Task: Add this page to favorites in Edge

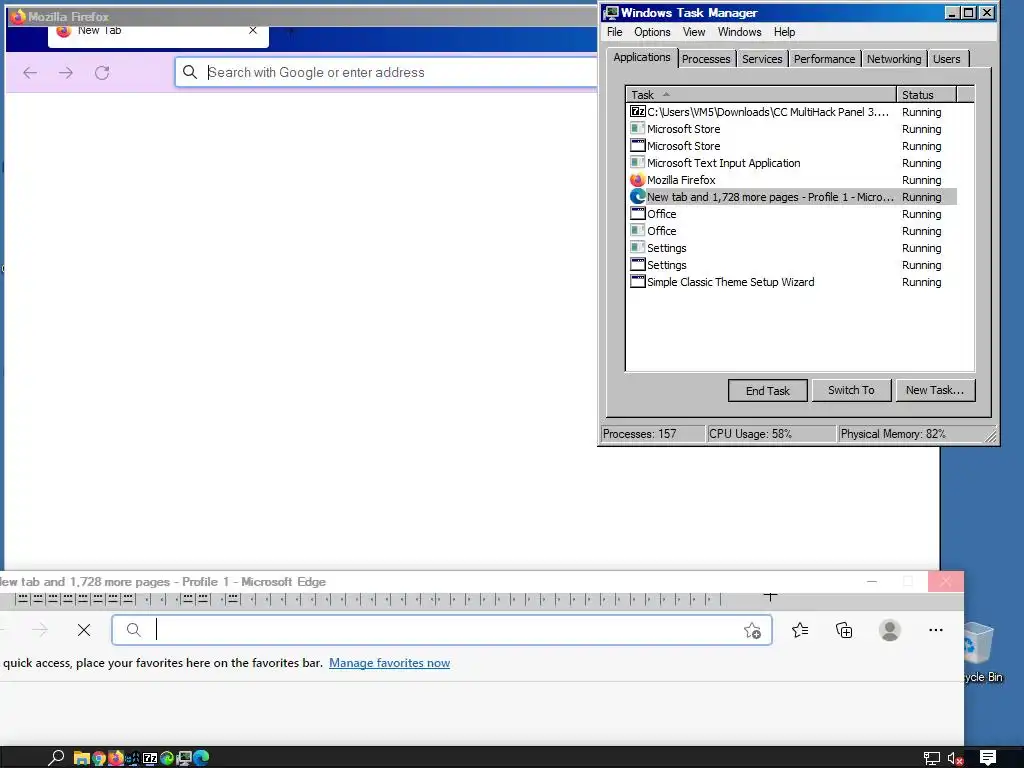Action: coord(752,630)
